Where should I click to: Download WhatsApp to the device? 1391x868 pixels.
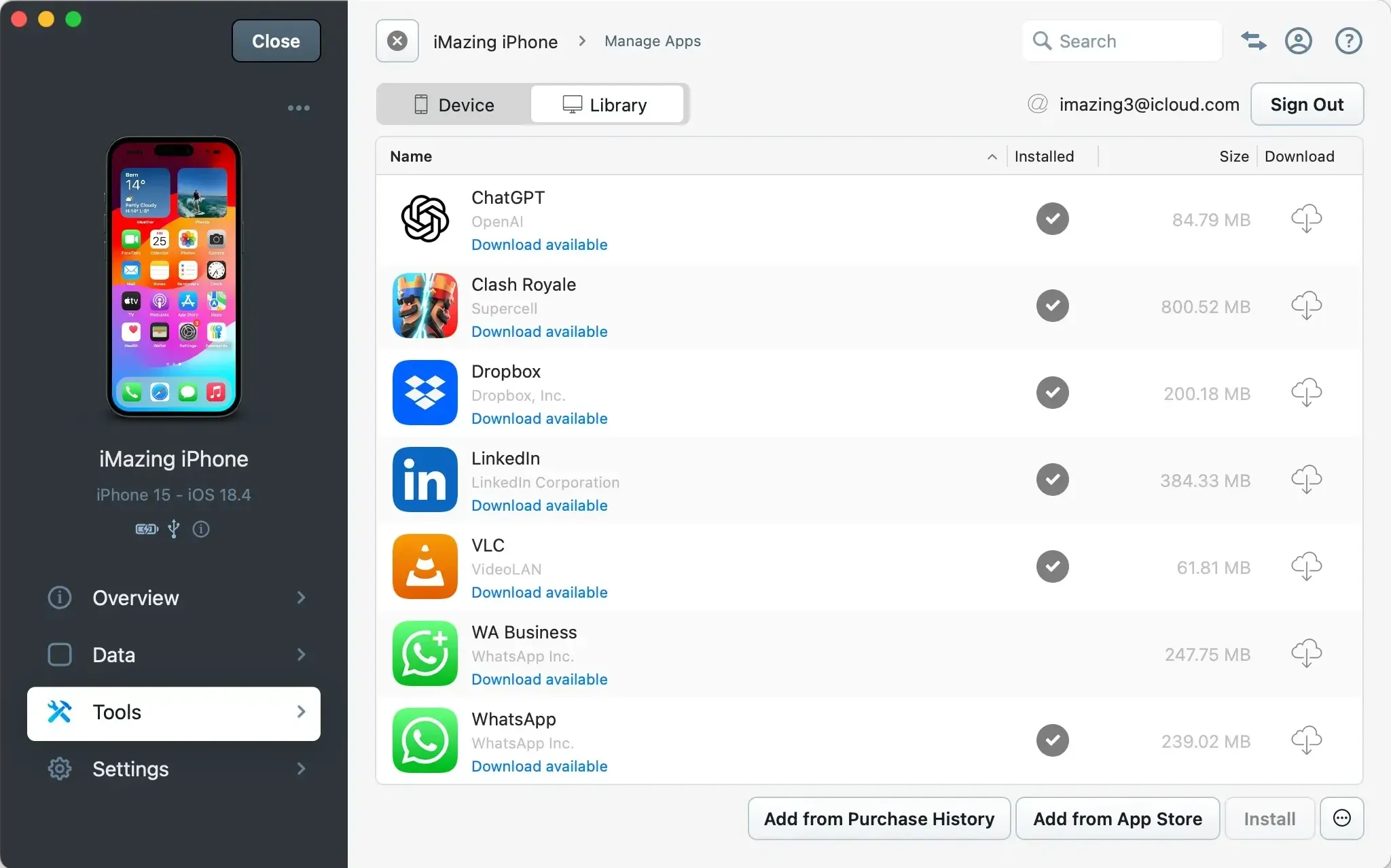coord(1307,740)
